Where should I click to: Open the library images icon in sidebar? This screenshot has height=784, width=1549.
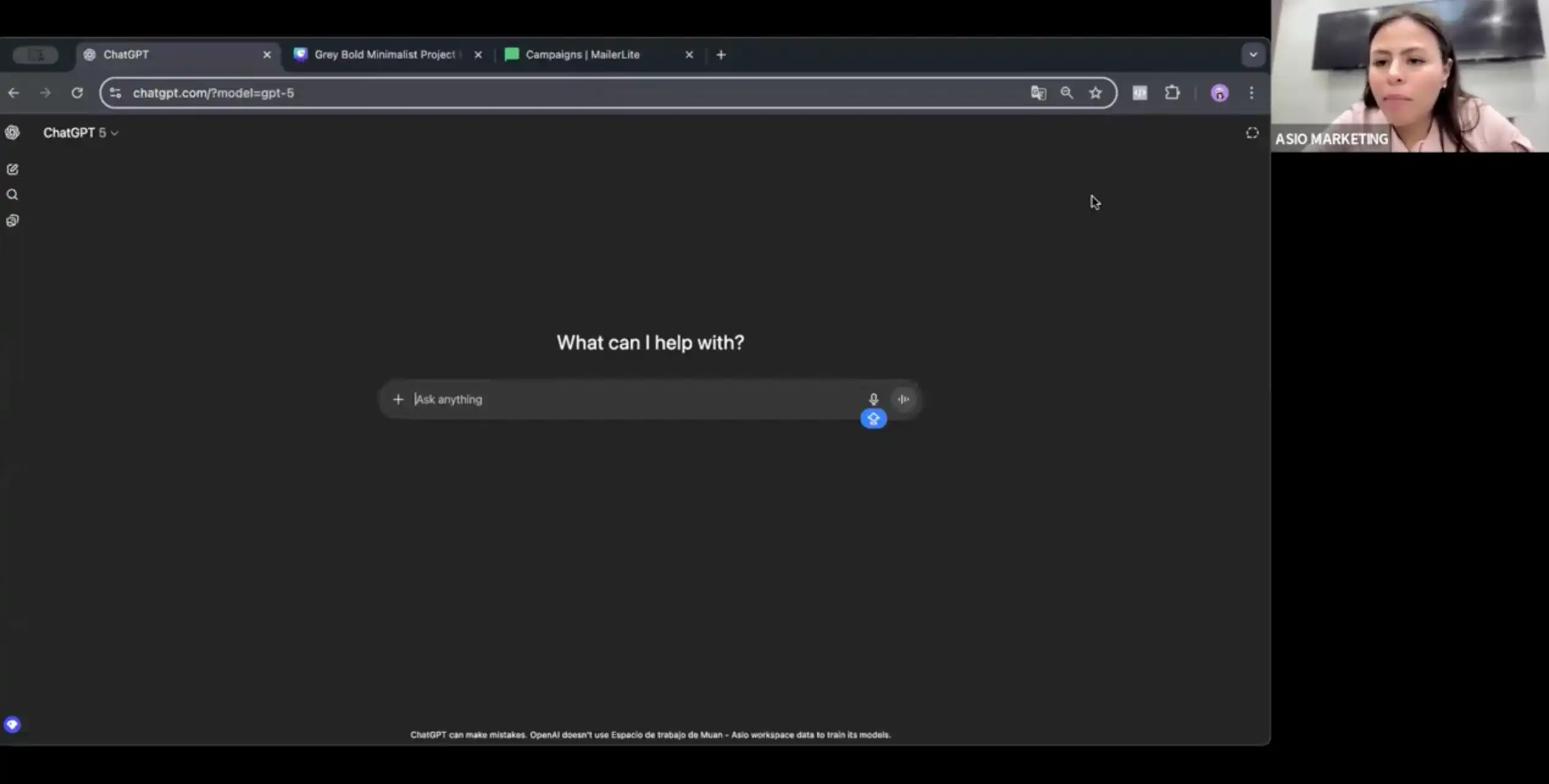[12, 221]
